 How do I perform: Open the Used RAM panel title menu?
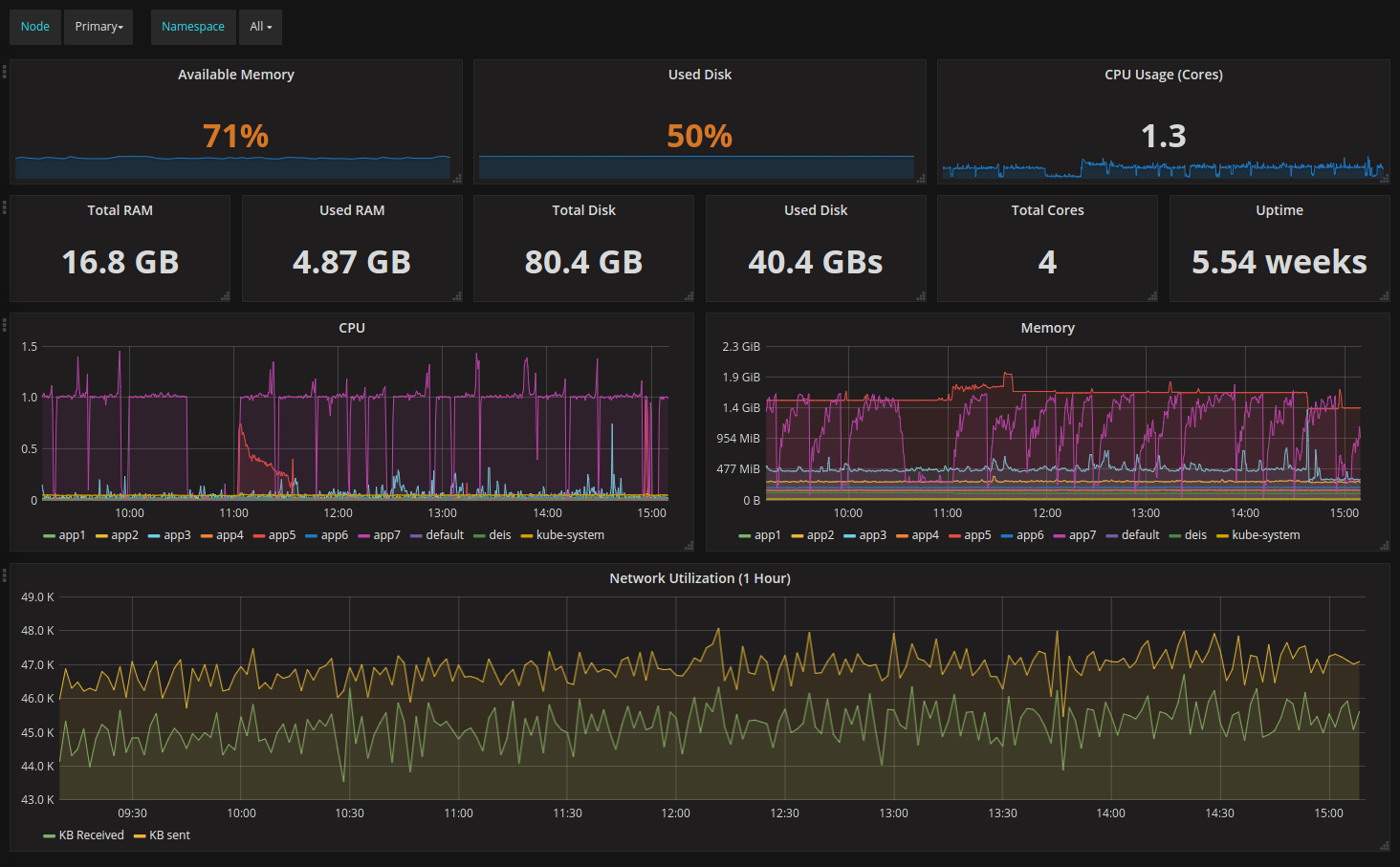[x=352, y=210]
